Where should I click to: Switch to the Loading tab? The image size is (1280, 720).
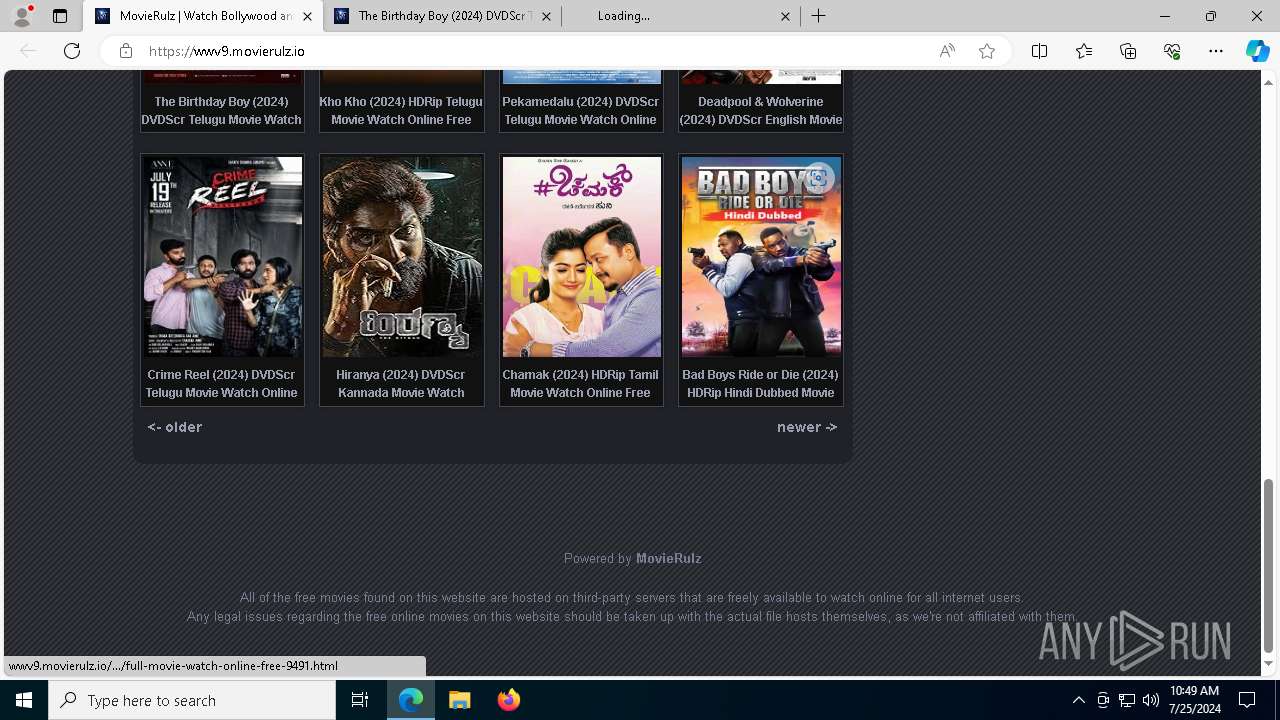click(680, 16)
